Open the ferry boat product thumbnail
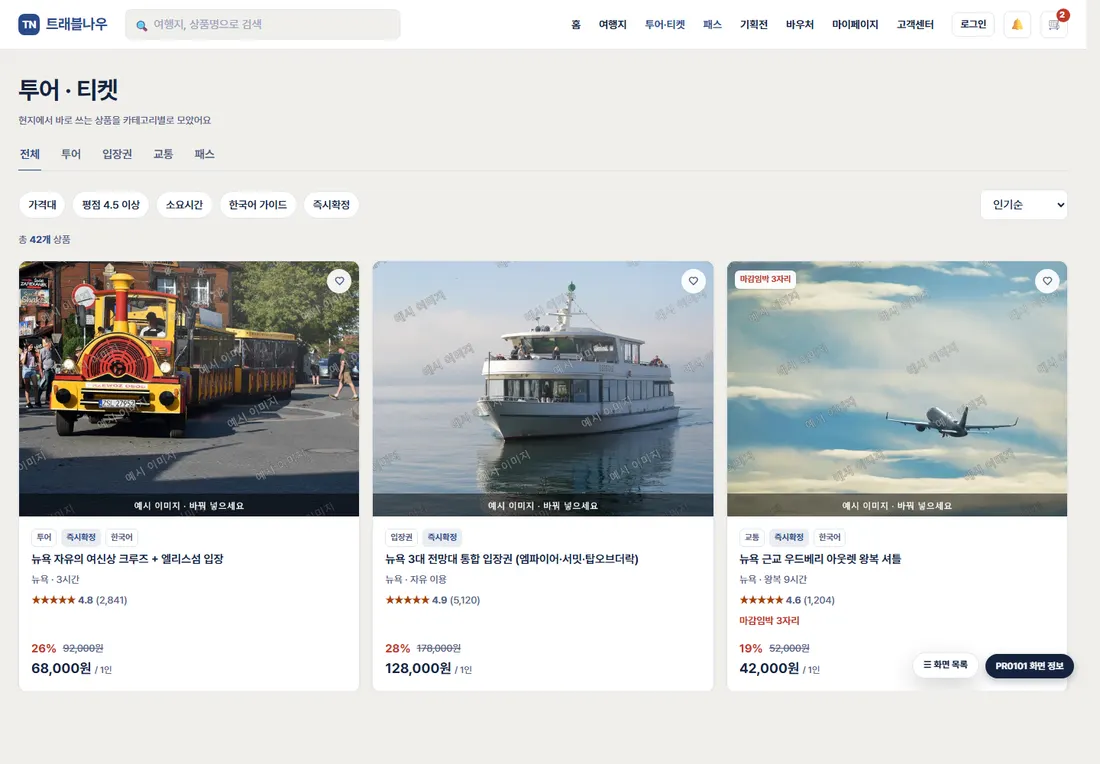The image size is (1100, 764). click(543, 389)
